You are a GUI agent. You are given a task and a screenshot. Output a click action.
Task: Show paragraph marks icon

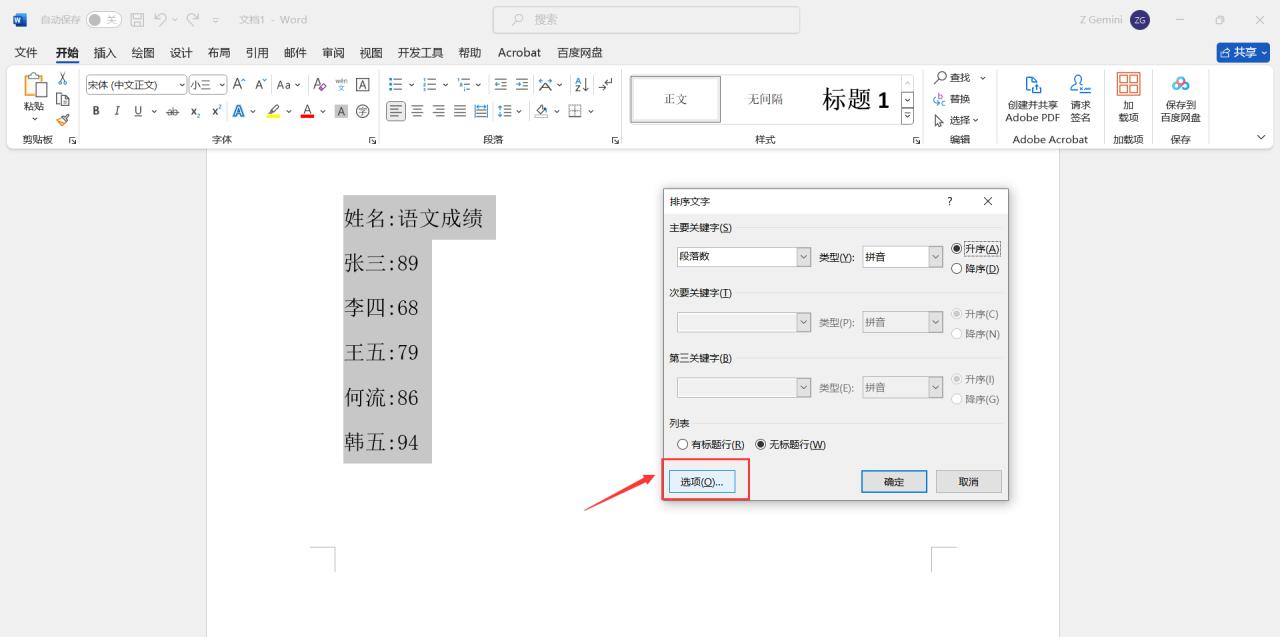(605, 85)
